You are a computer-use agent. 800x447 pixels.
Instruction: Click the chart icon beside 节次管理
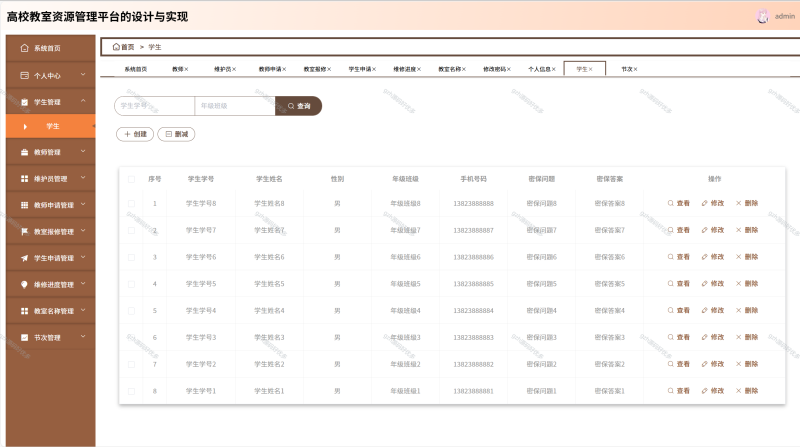(x=24, y=337)
